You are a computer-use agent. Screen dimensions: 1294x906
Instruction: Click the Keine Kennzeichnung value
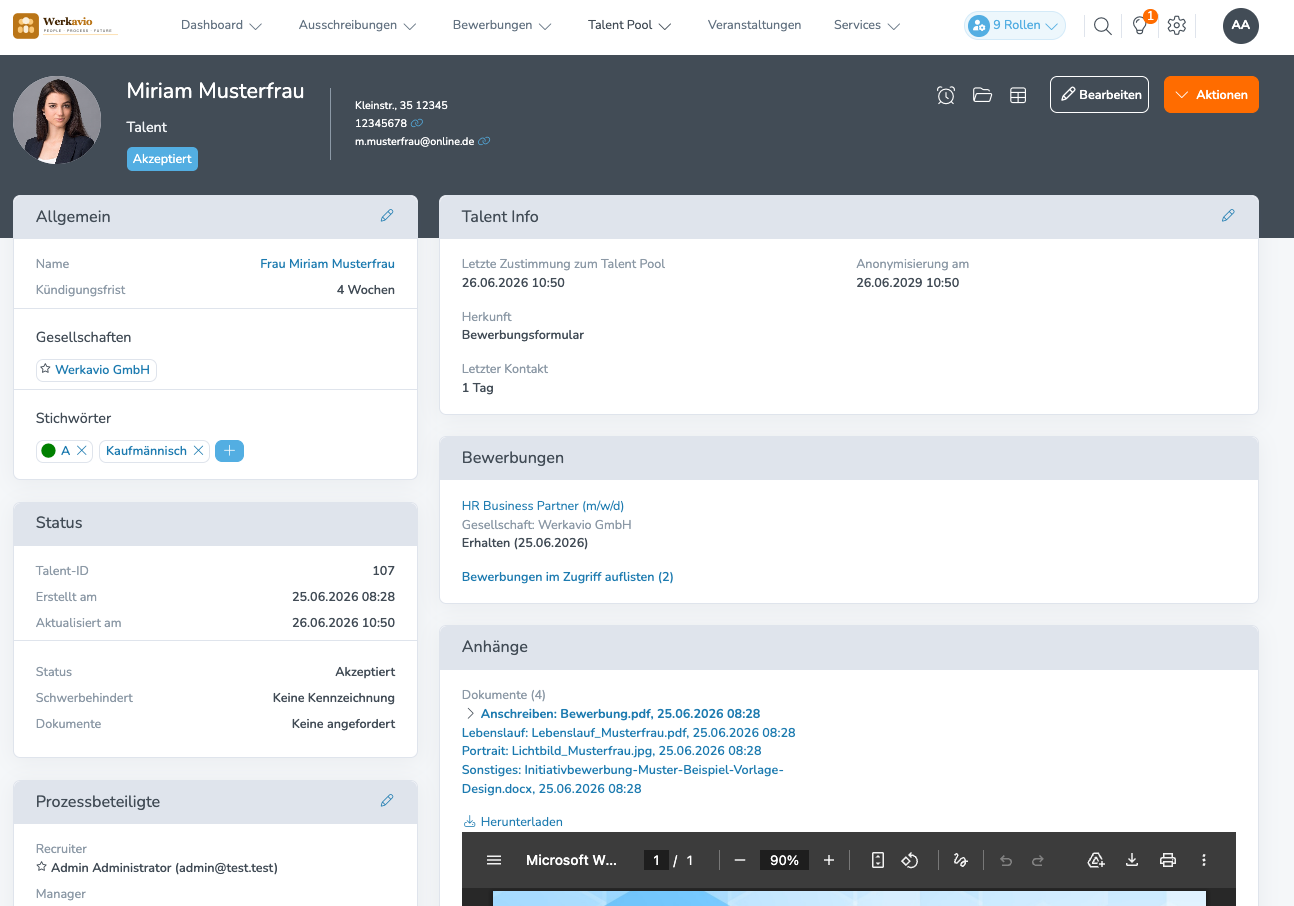[x=334, y=698]
